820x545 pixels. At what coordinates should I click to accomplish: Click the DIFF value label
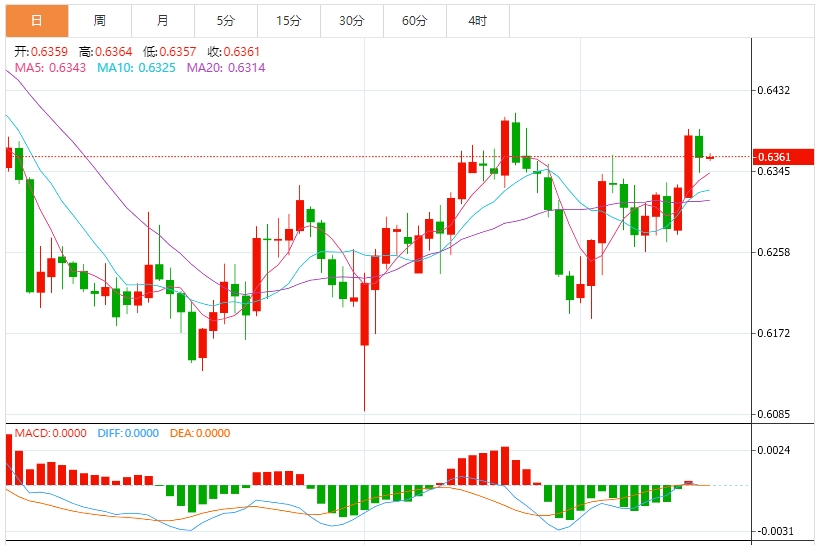128,433
